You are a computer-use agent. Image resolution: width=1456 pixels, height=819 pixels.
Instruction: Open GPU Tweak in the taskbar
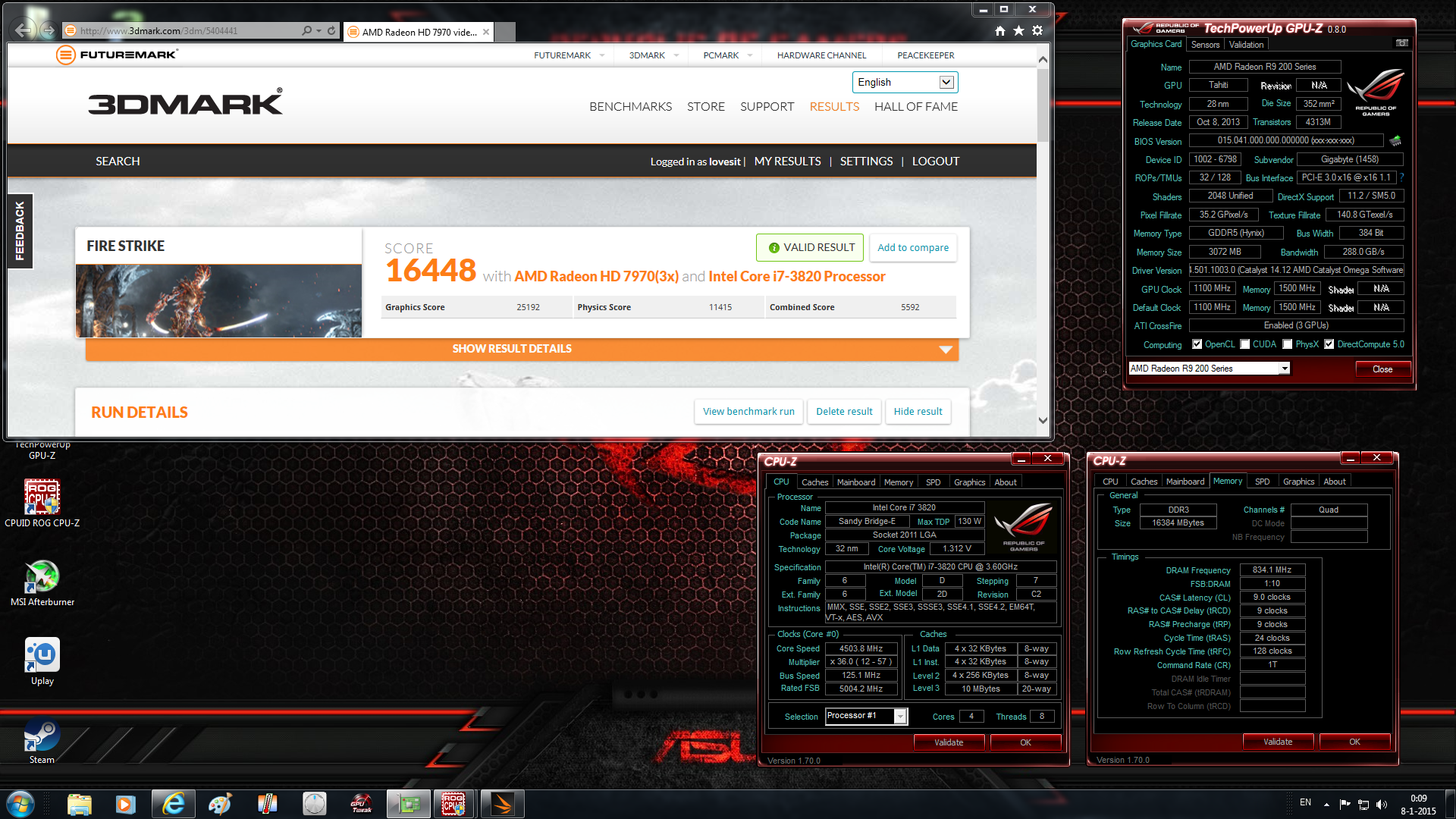pos(362,804)
